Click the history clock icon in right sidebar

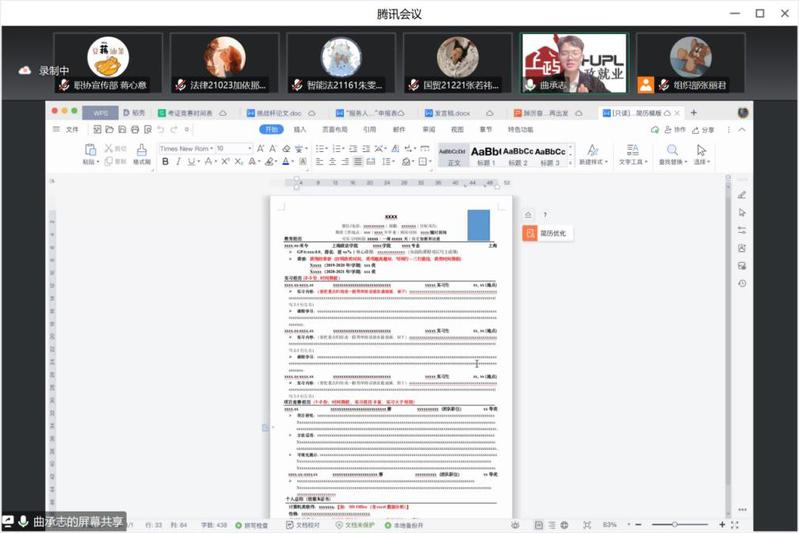click(741, 283)
